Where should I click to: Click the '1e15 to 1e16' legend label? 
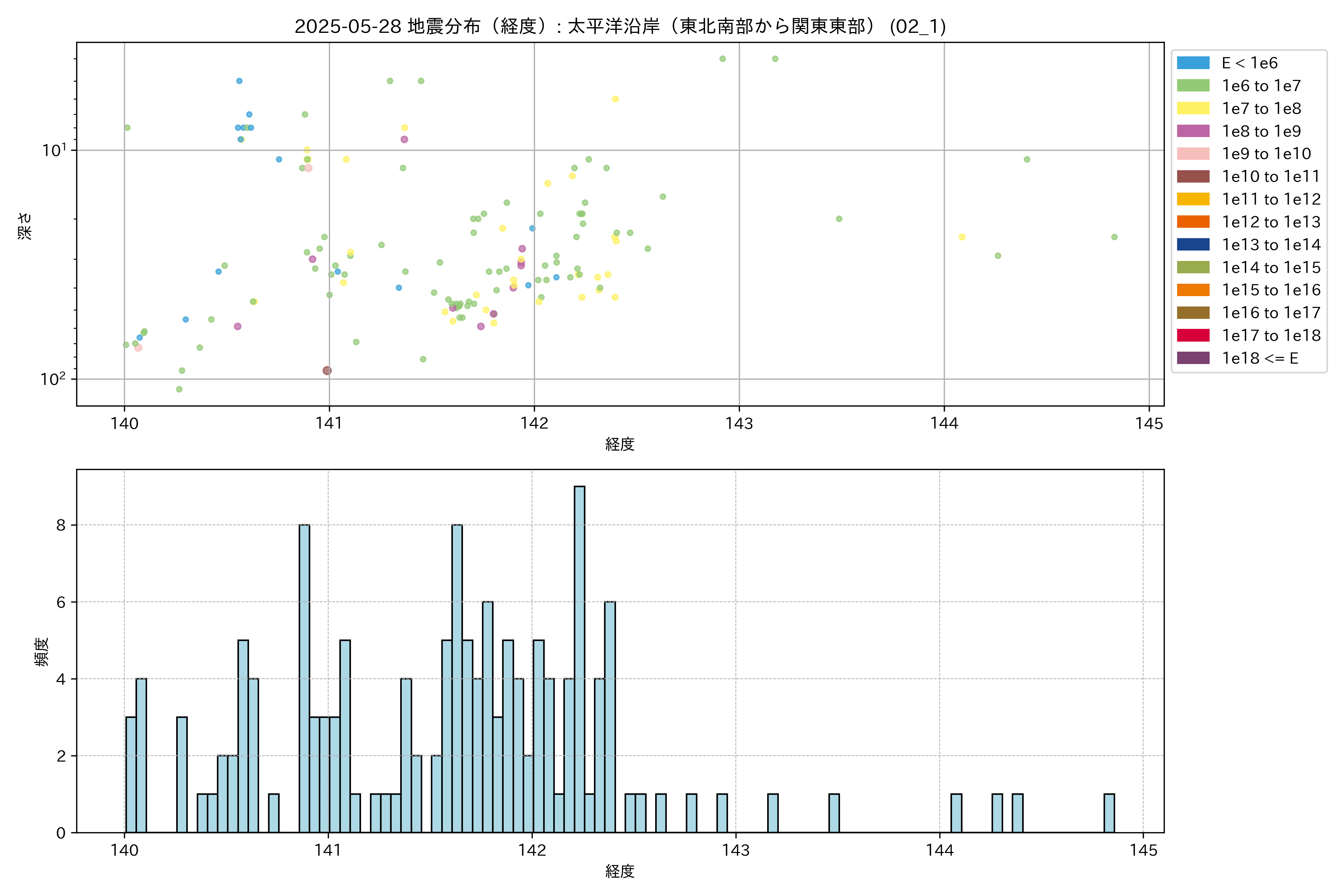[1271, 290]
